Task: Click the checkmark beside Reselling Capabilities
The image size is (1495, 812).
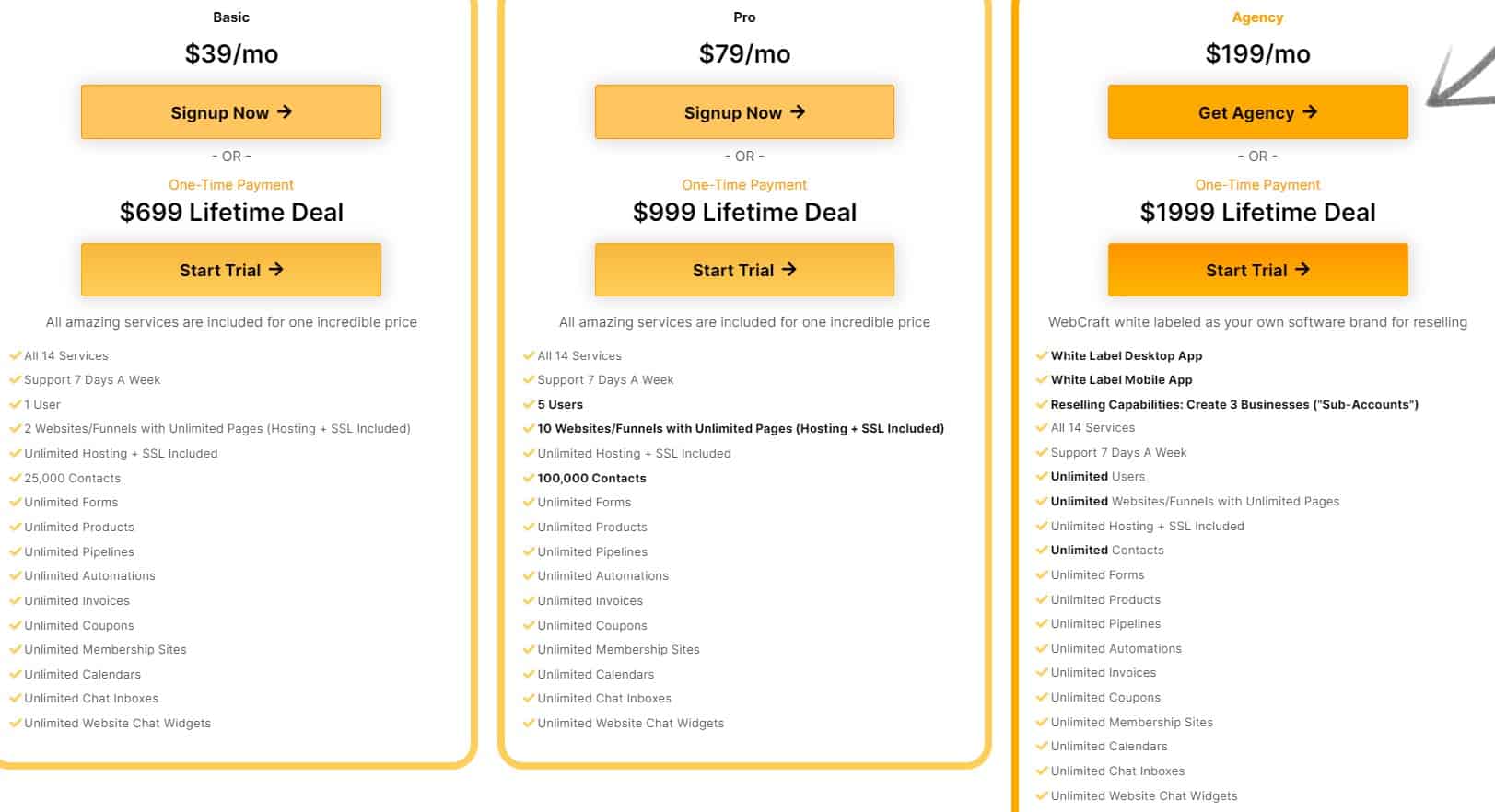Action: (1042, 404)
